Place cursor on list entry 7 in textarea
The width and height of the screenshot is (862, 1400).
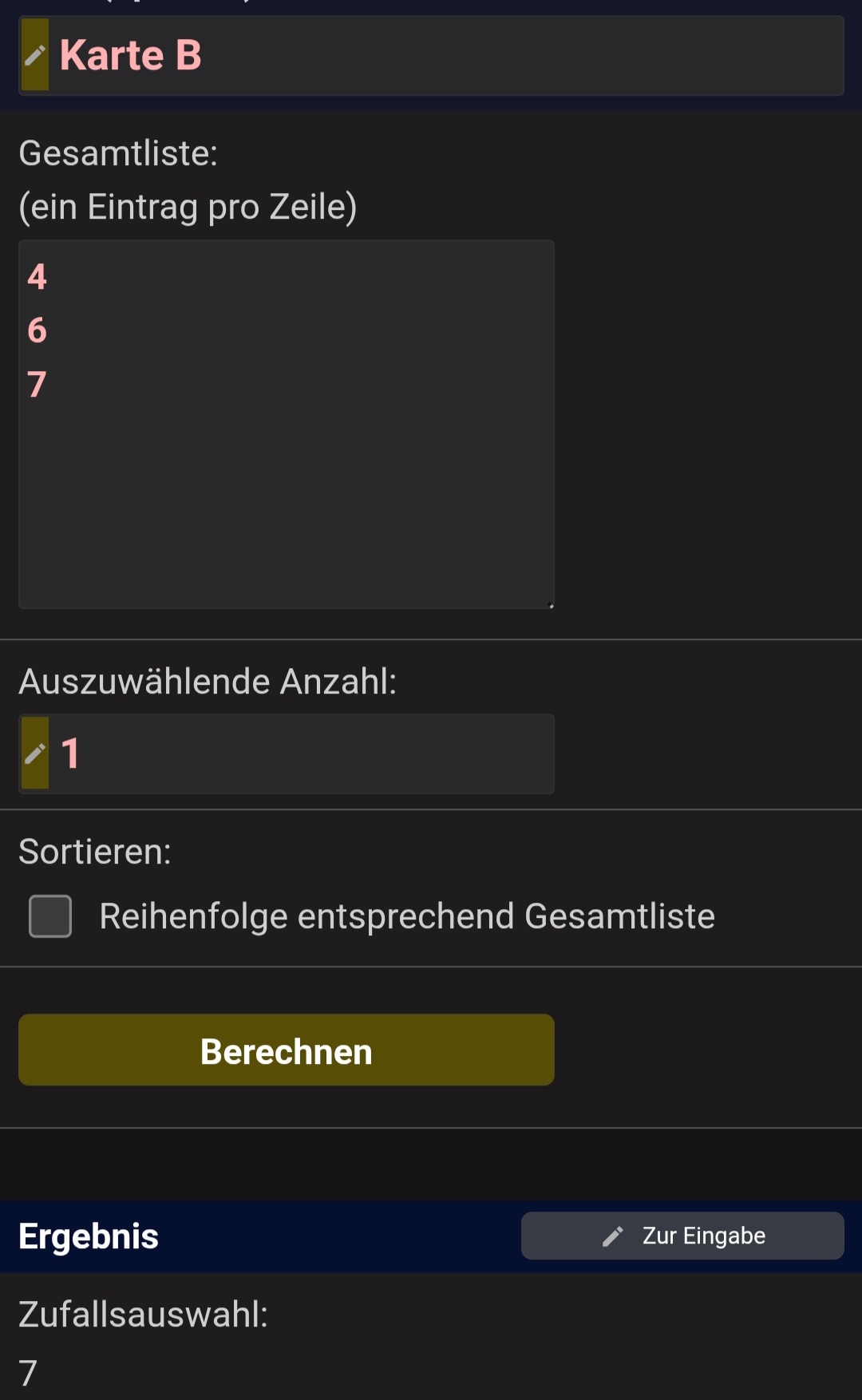[x=38, y=384]
